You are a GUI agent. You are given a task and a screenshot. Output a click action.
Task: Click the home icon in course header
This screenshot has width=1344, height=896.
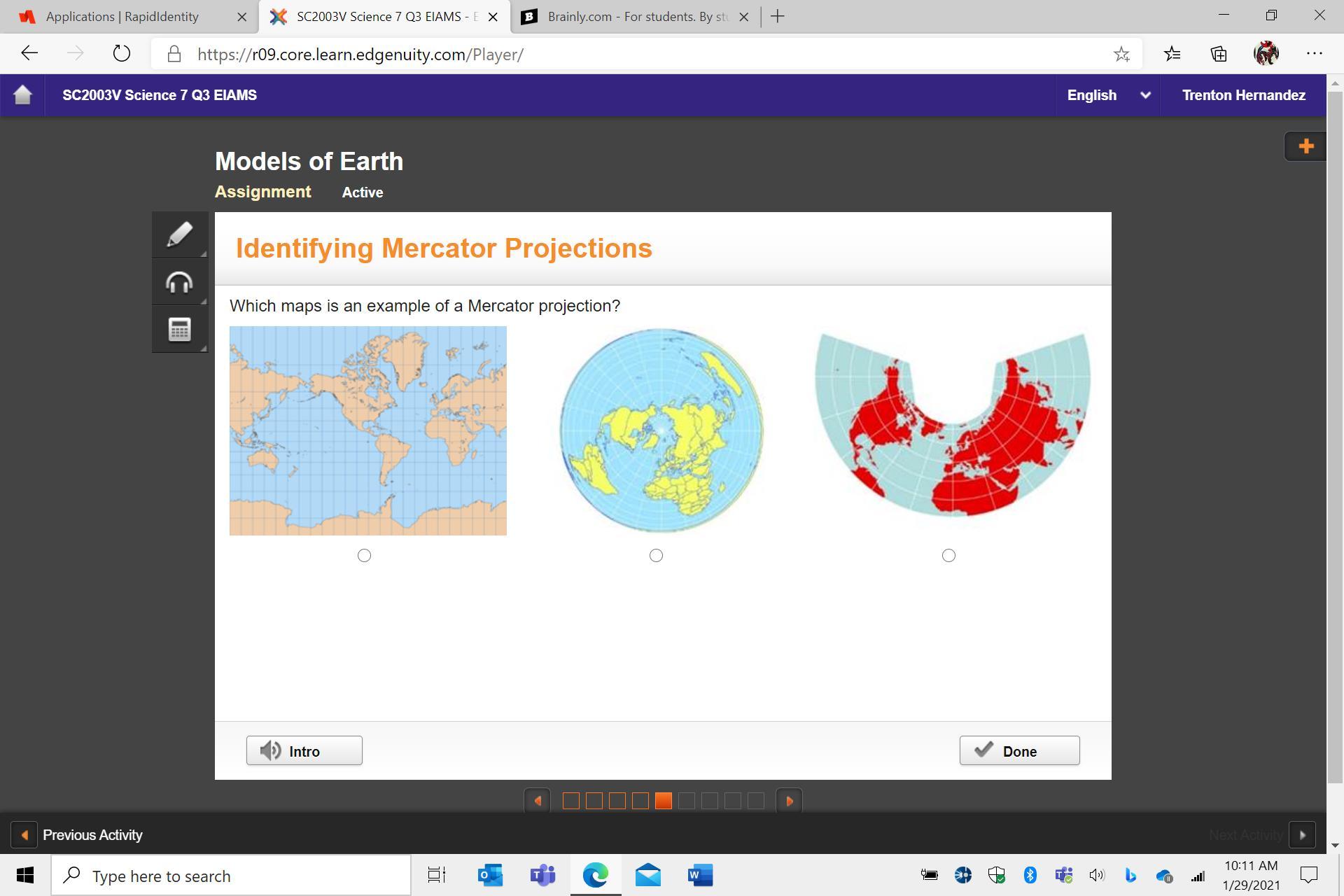[22, 95]
